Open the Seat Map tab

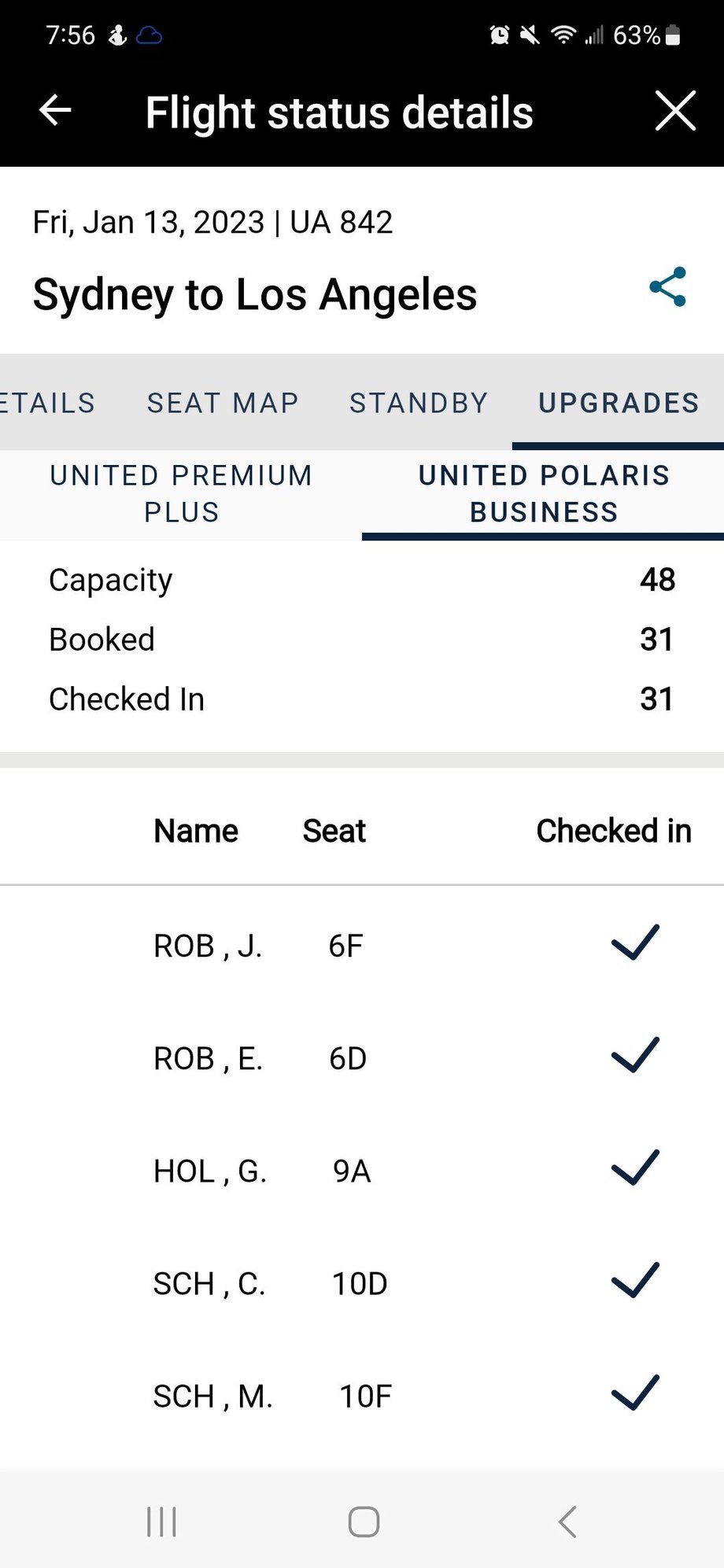223,403
